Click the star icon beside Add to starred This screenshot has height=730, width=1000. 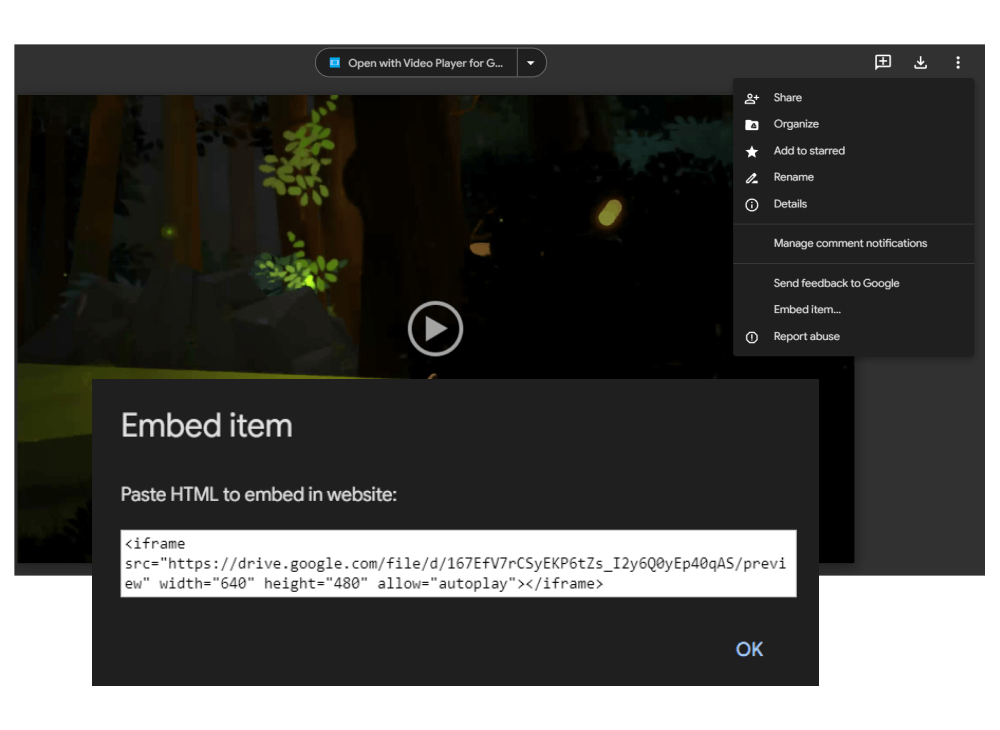752,152
